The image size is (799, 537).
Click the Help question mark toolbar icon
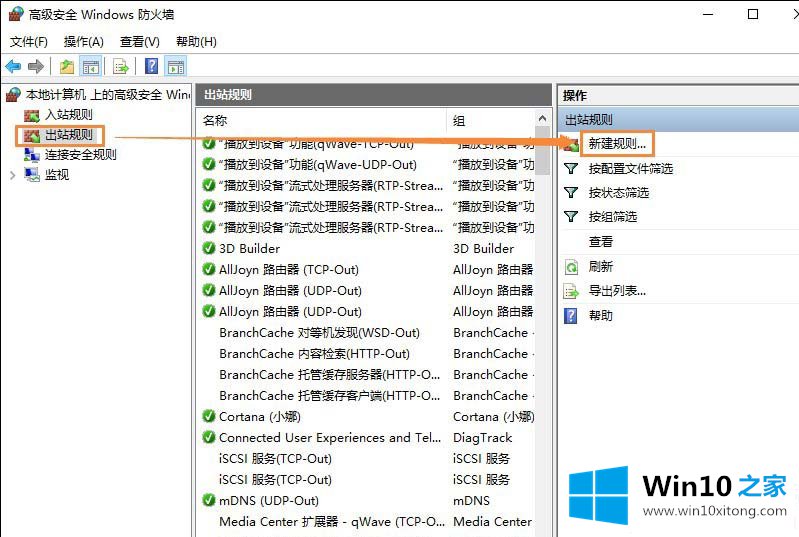coord(151,66)
